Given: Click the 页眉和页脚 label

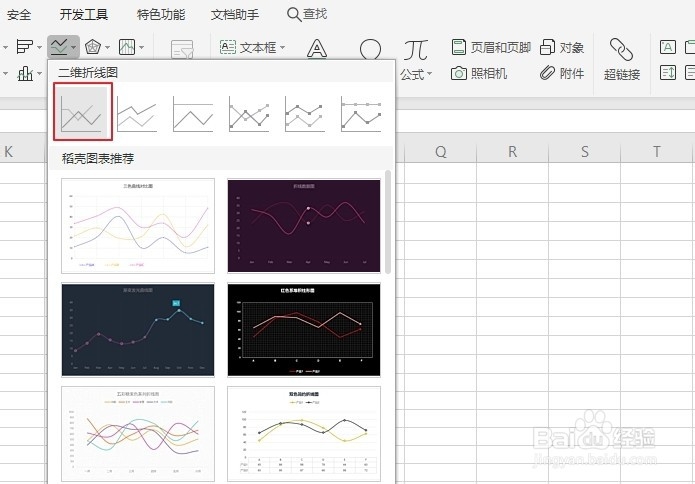Looking at the screenshot, I should [x=500, y=47].
